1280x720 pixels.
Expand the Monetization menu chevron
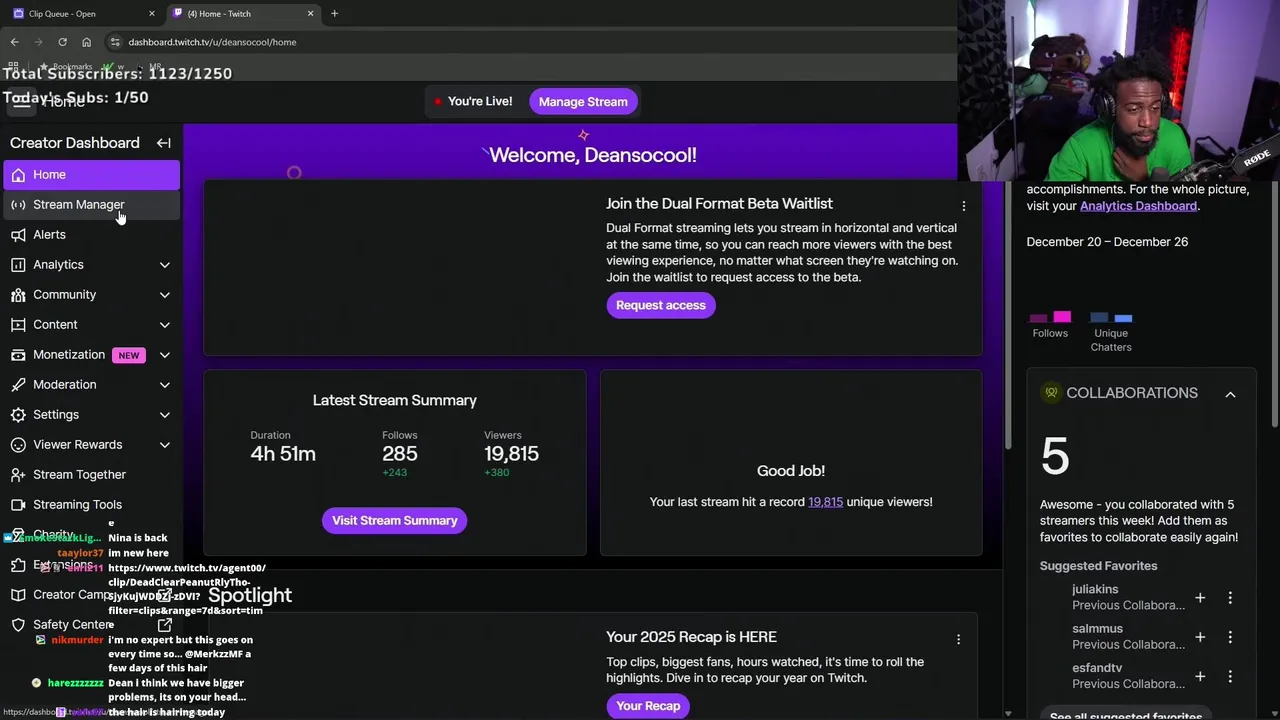tap(165, 355)
